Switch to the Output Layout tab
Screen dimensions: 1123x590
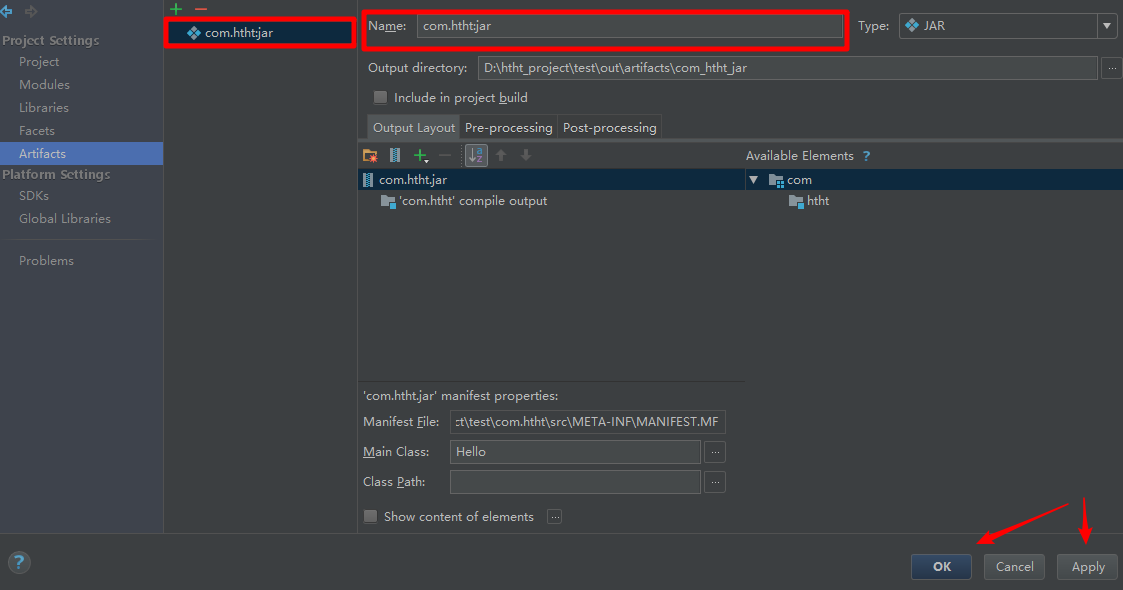click(413, 127)
